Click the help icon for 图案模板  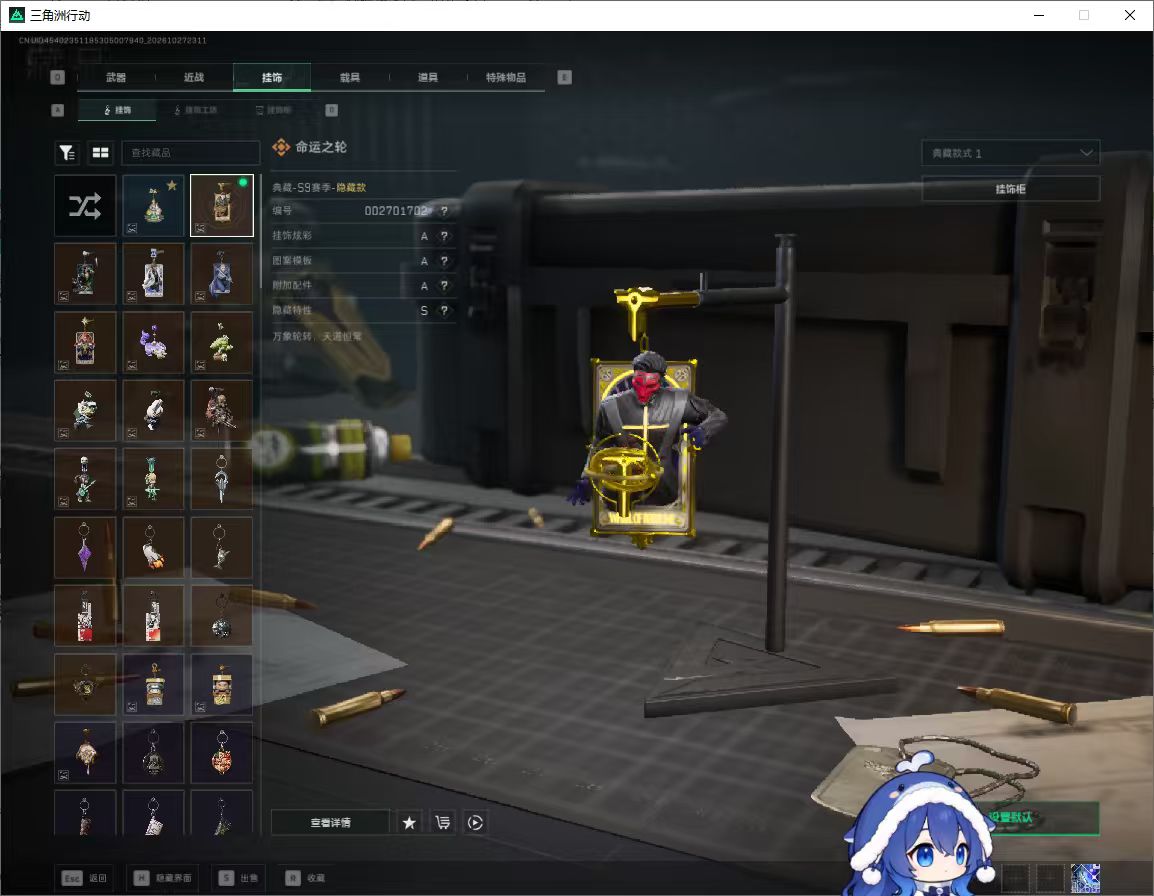(x=444, y=261)
